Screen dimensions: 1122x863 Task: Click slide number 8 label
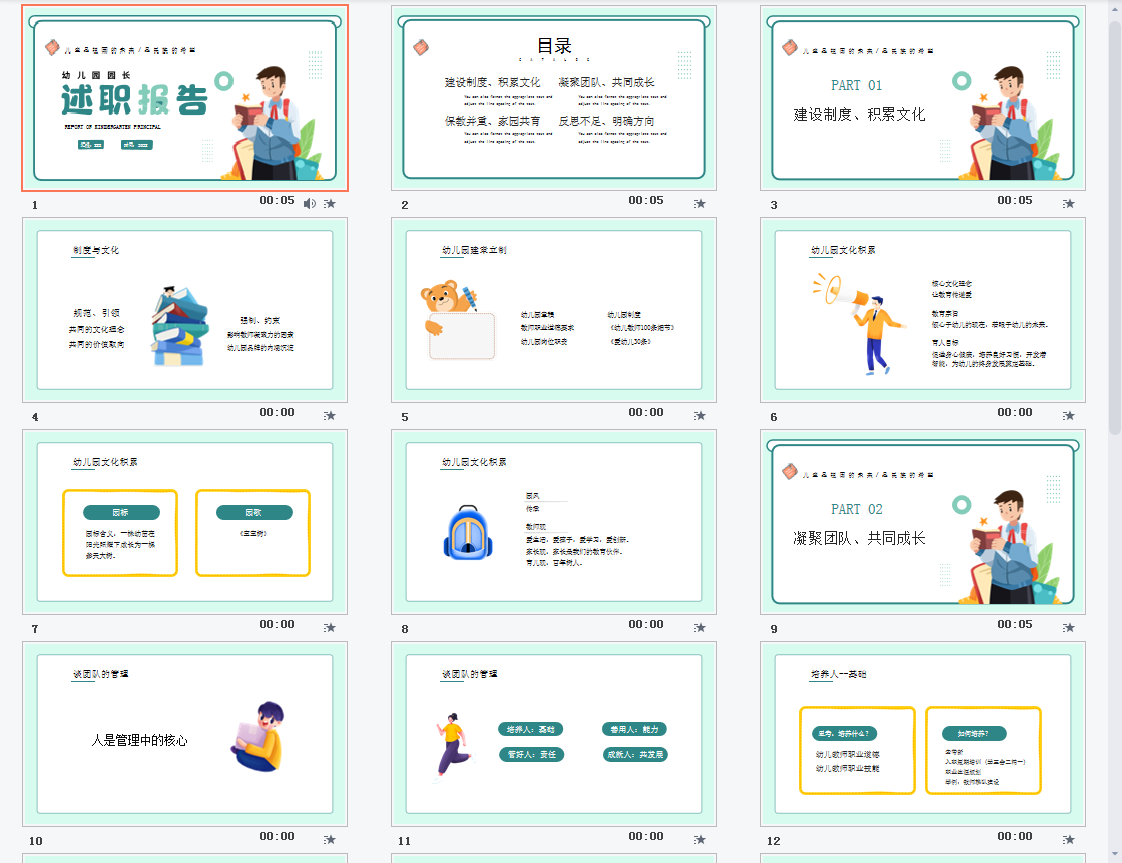pos(404,628)
